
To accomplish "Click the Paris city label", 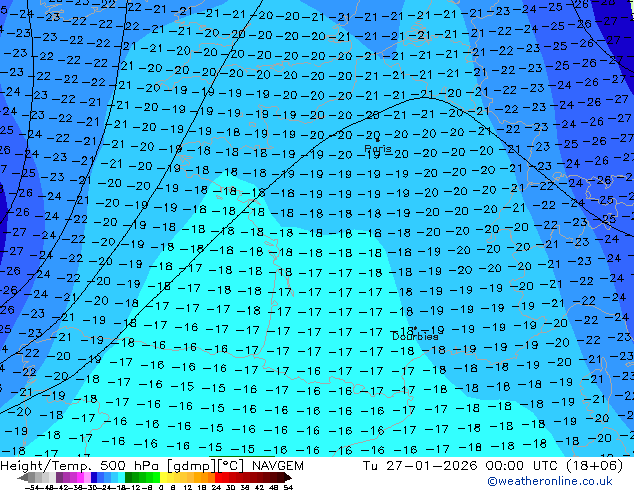I will (378, 148).
